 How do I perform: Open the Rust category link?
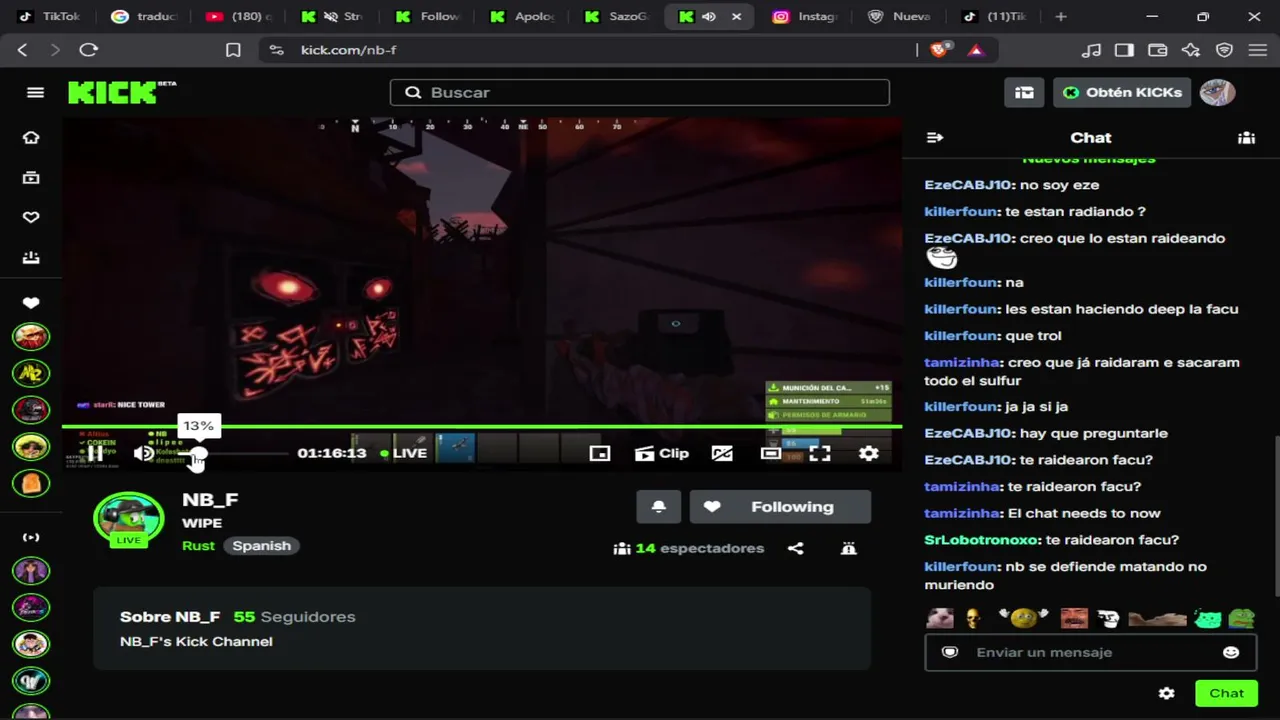point(198,546)
